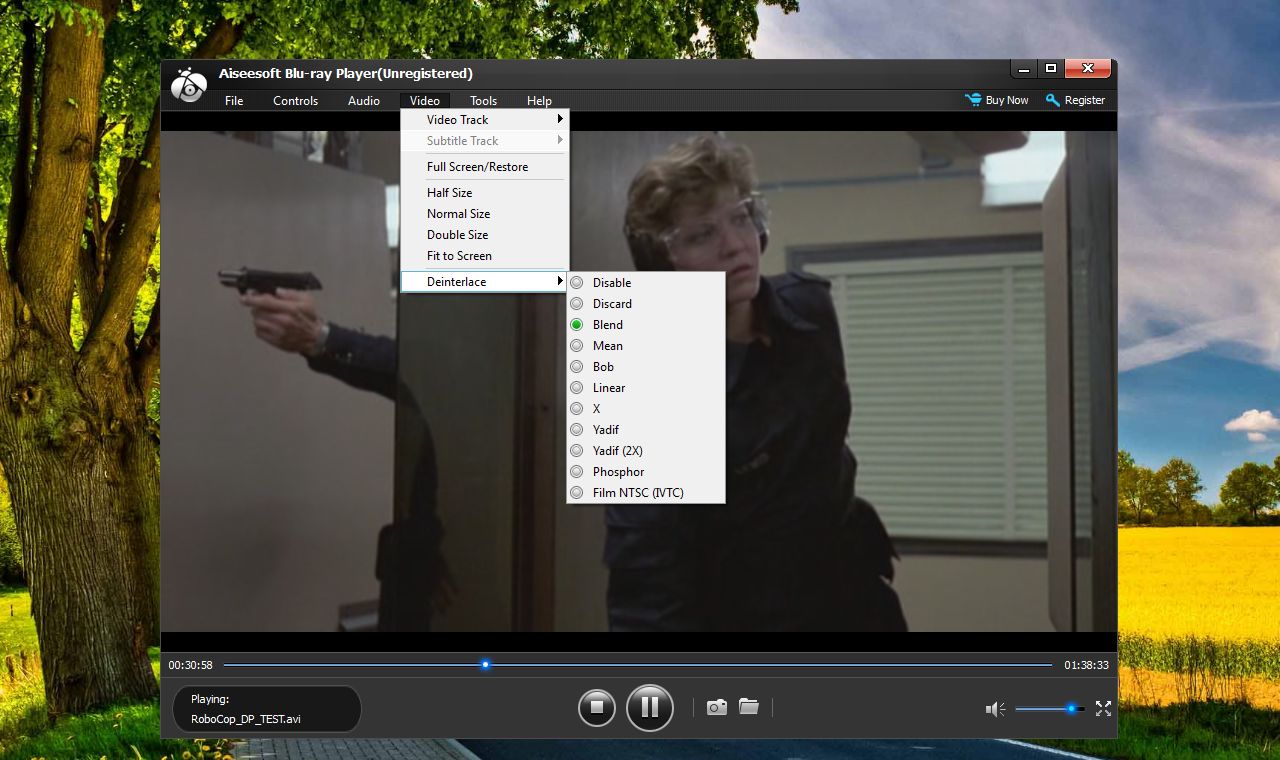1280x760 pixels.
Task: Select Half Size video option
Action: coord(485,193)
